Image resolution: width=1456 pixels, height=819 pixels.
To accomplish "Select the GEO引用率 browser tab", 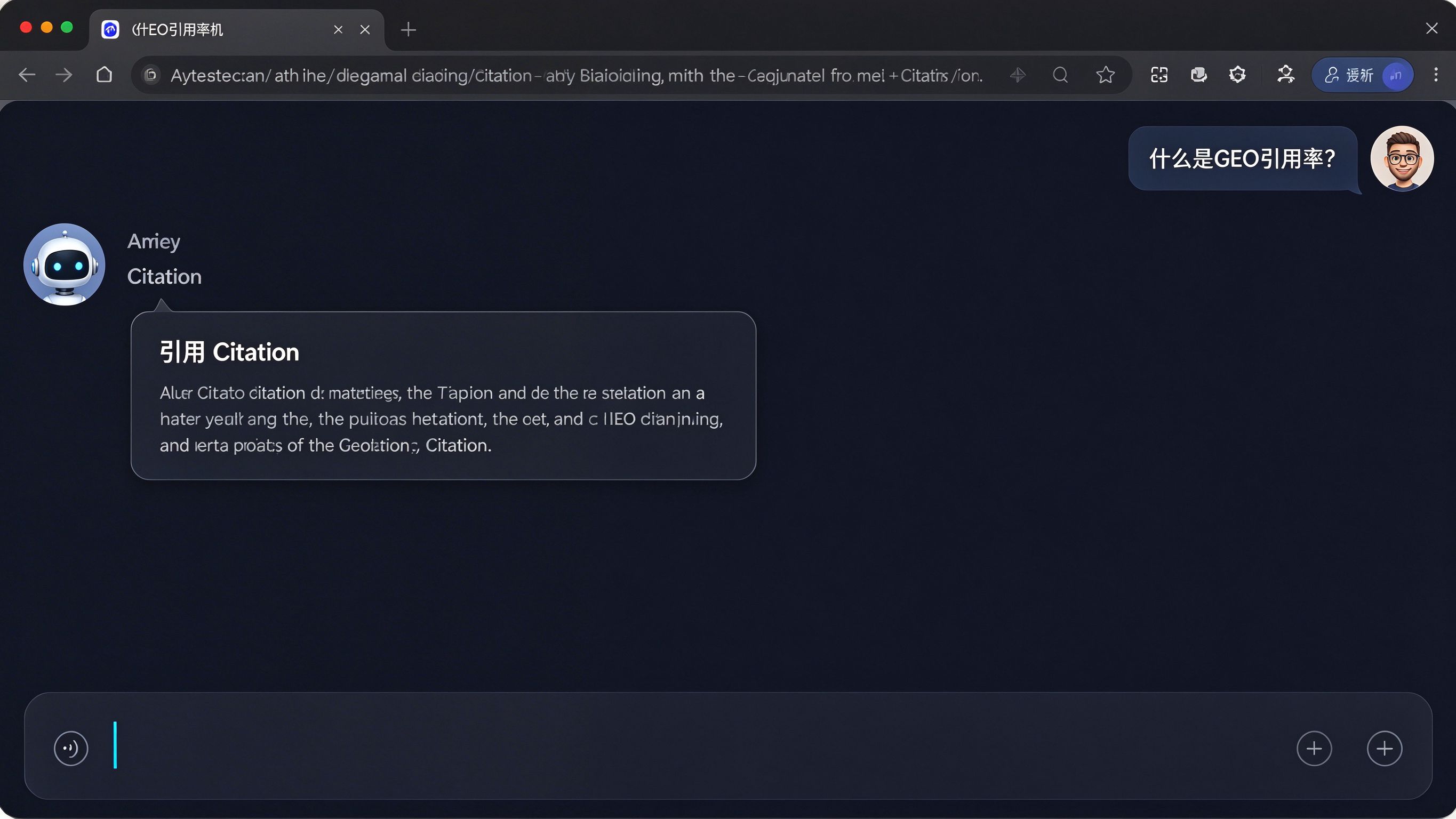I will (x=236, y=29).
